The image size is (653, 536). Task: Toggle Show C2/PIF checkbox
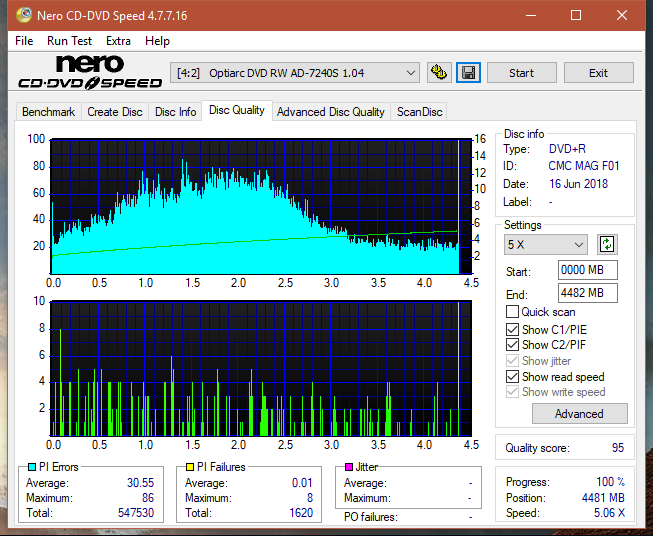[512, 345]
